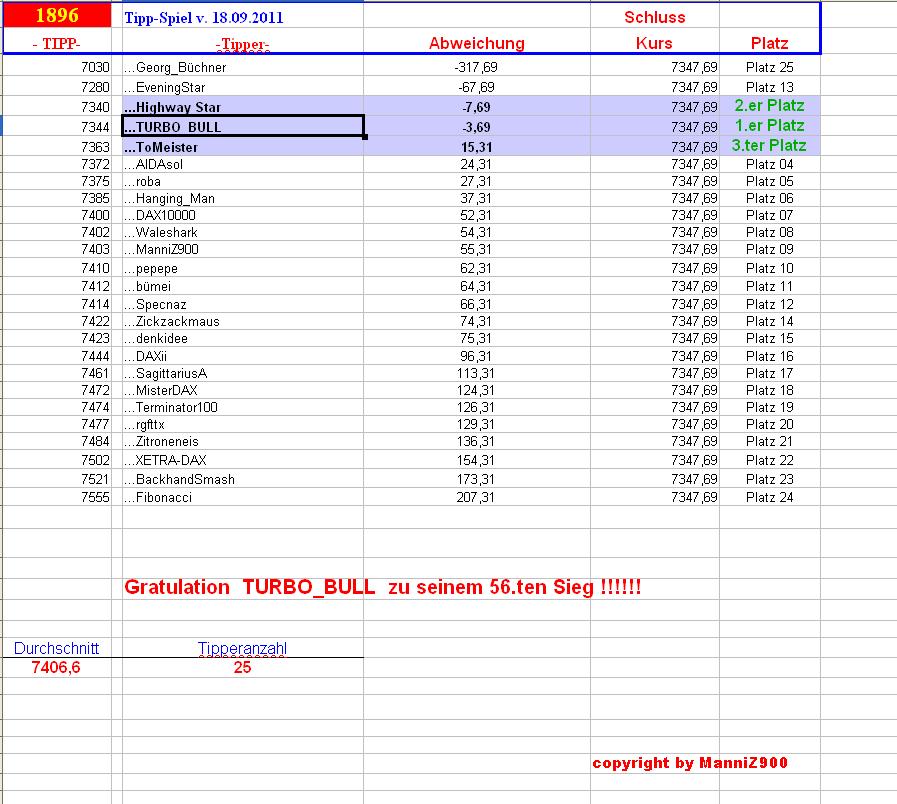897x804 pixels.
Task: Select the 1.er Platz cell
Action: (769, 125)
